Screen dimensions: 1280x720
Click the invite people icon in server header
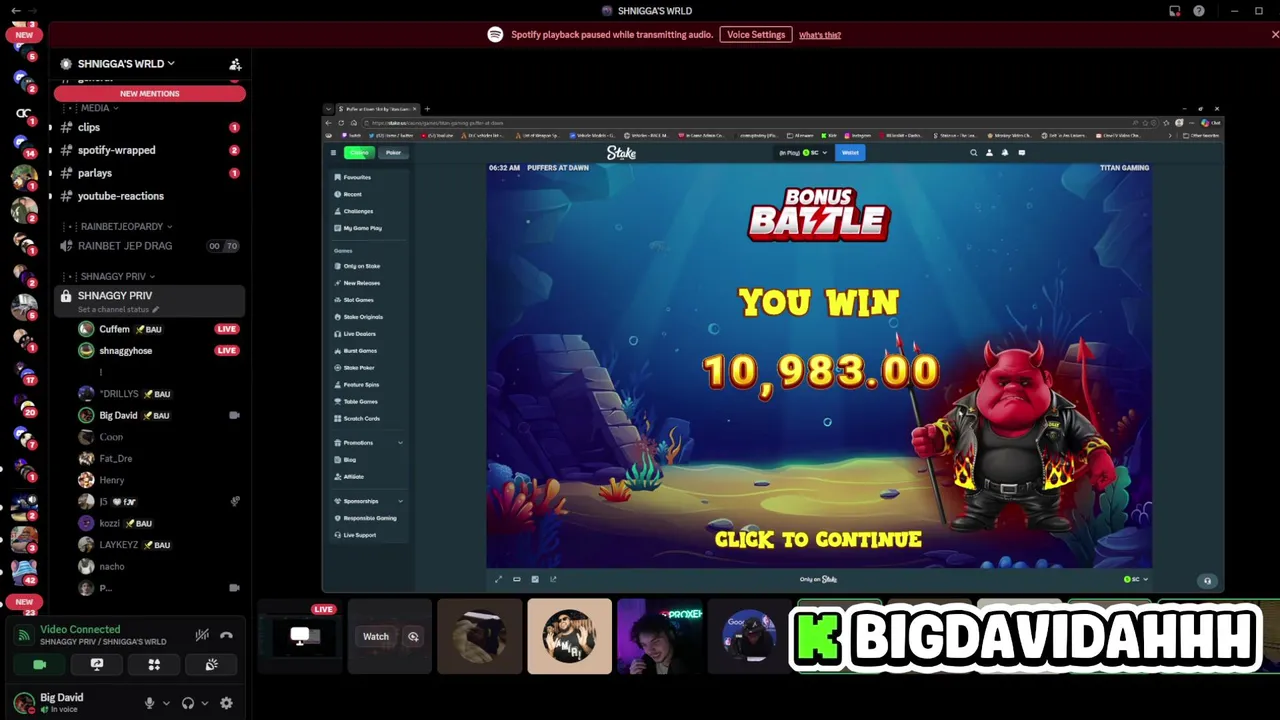pos(235,64)
